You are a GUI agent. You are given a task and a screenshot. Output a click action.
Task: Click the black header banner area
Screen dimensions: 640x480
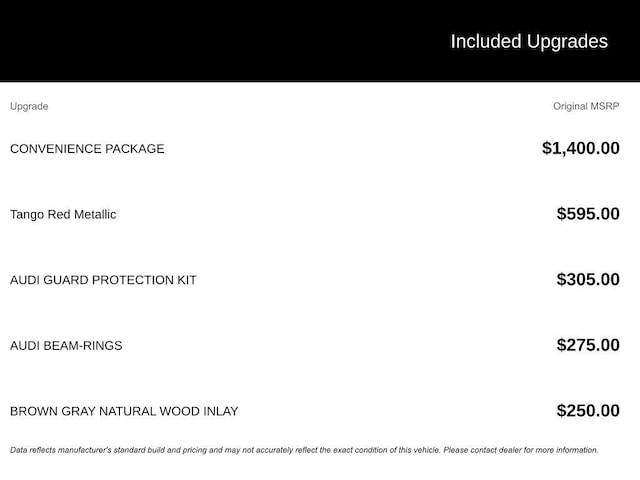pos(320,41)
